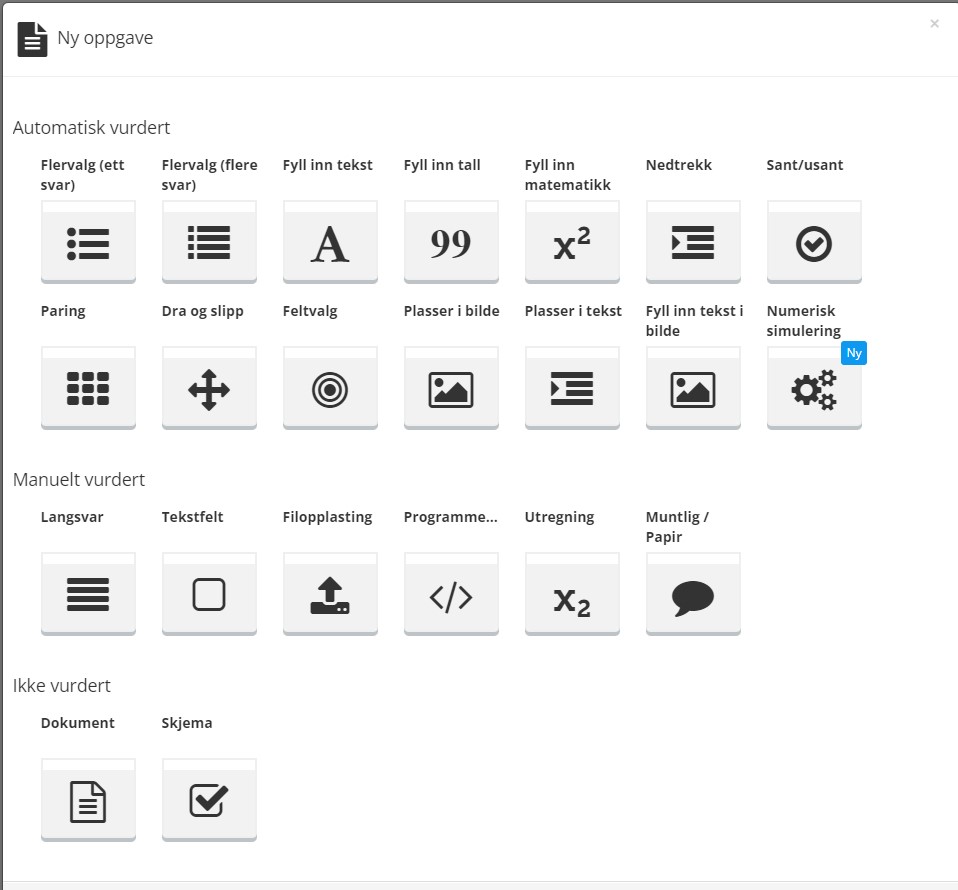
Task: Select the Nedtrekk question type tile
Action: tap(693, 242)
